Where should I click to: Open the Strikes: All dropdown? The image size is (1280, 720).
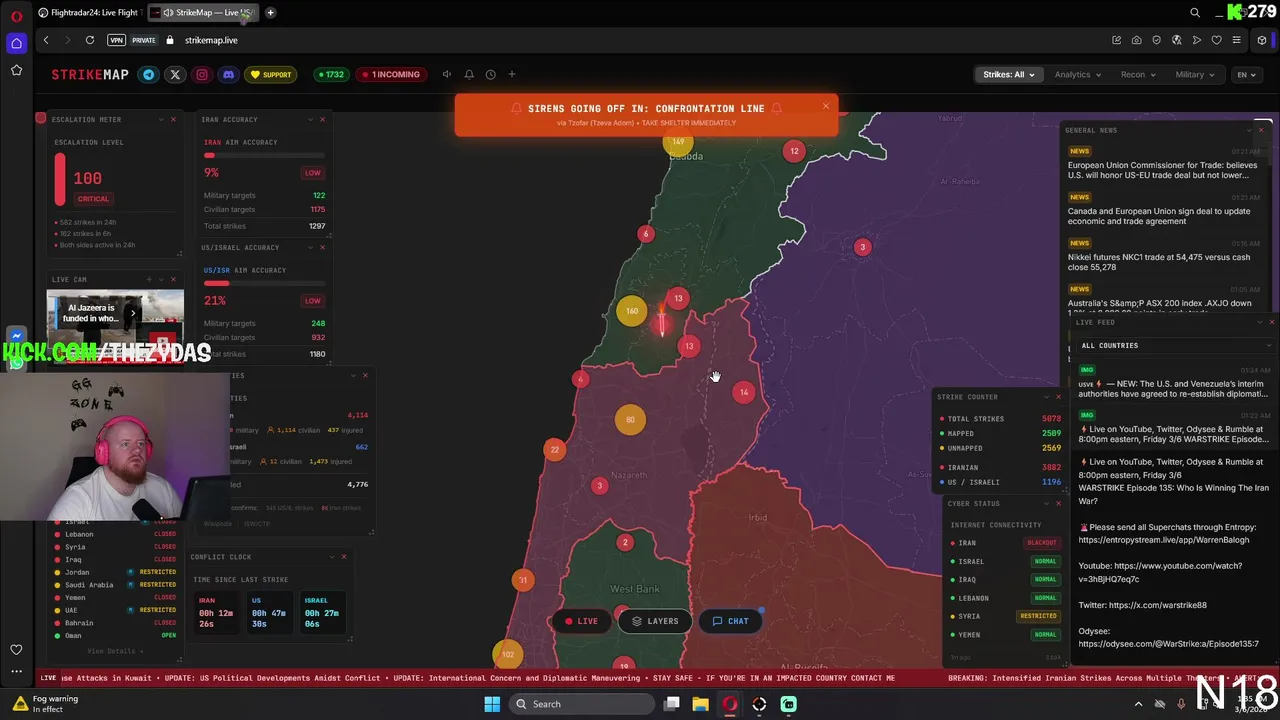(x=1008, y=74)
